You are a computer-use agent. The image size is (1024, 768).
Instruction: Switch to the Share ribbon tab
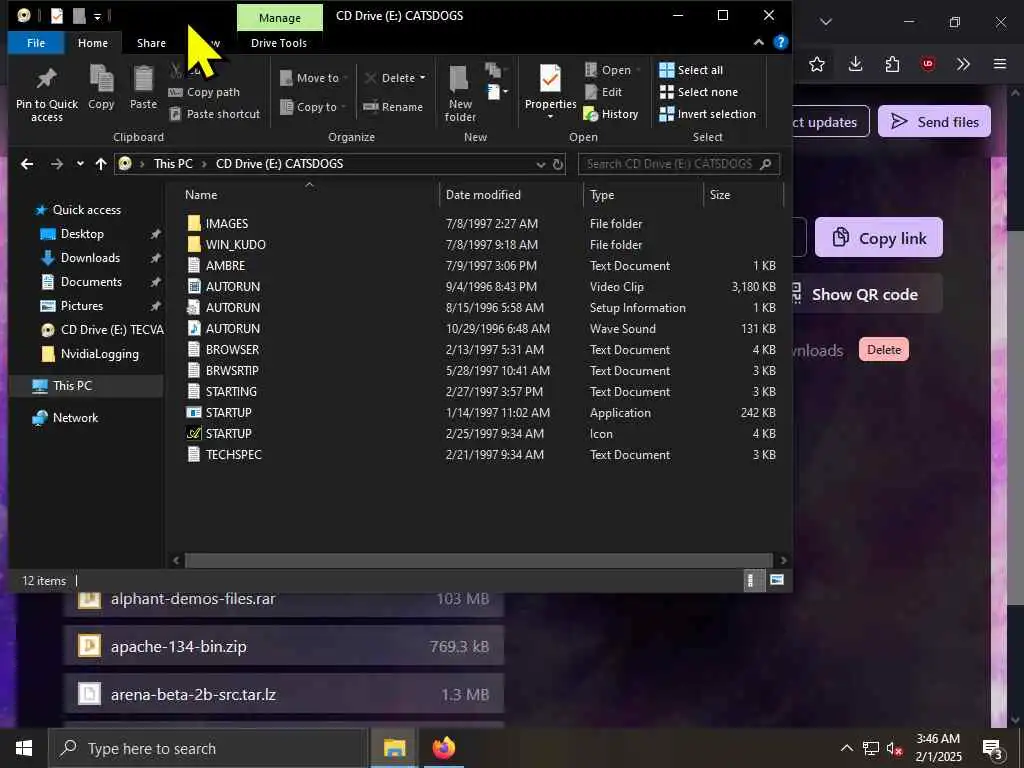(151, 43)
